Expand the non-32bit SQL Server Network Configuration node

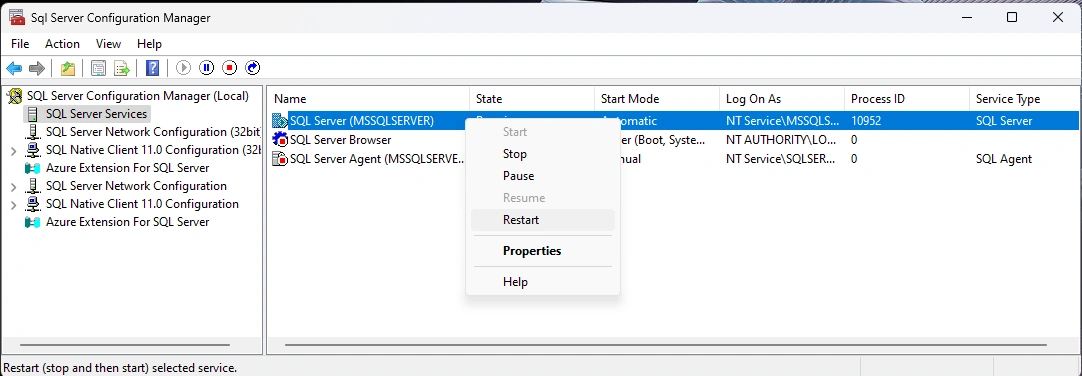[13, 186]
